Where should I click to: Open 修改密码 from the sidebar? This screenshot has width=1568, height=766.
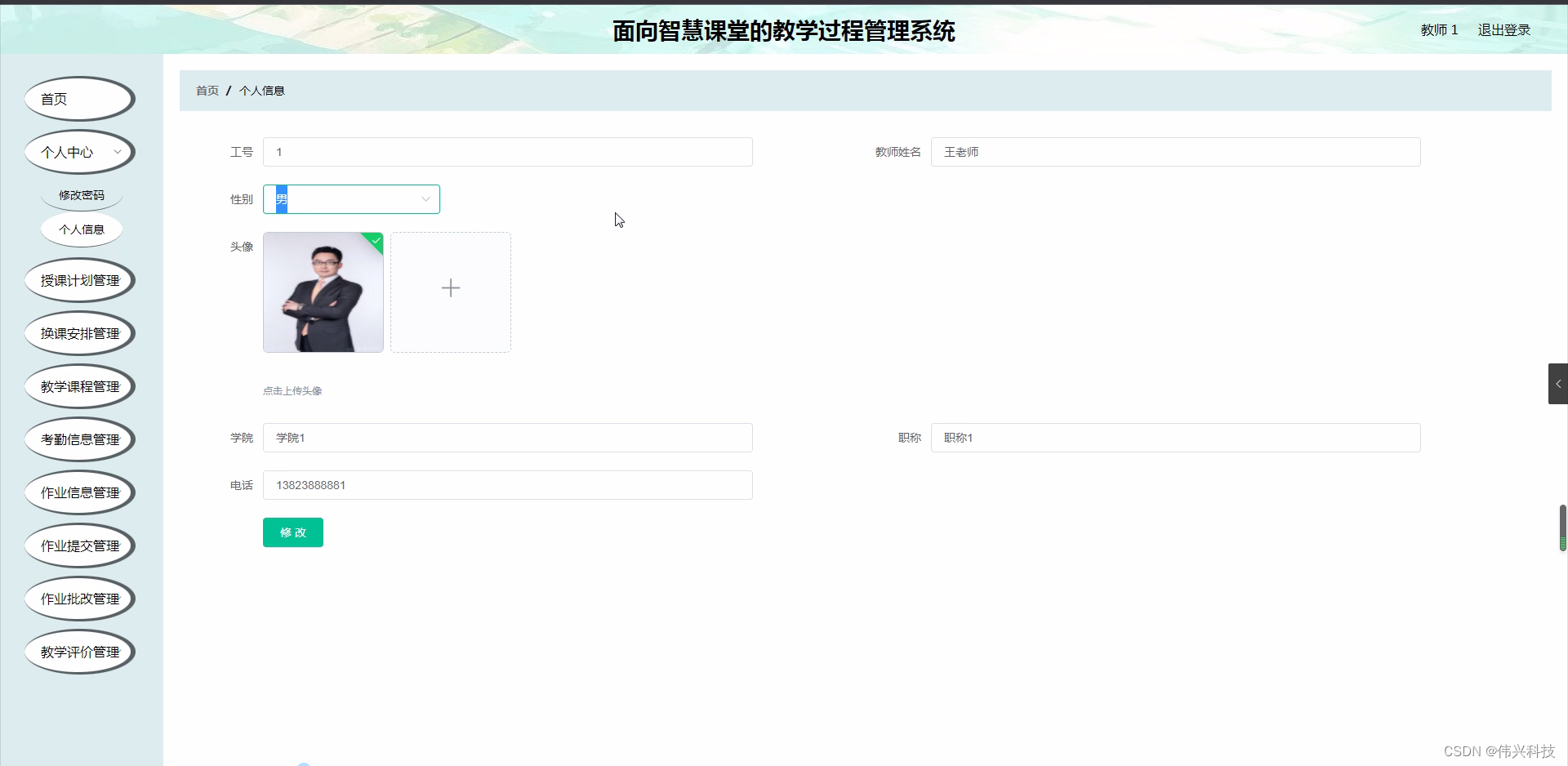pyautogui.click(x=81, y=194)
